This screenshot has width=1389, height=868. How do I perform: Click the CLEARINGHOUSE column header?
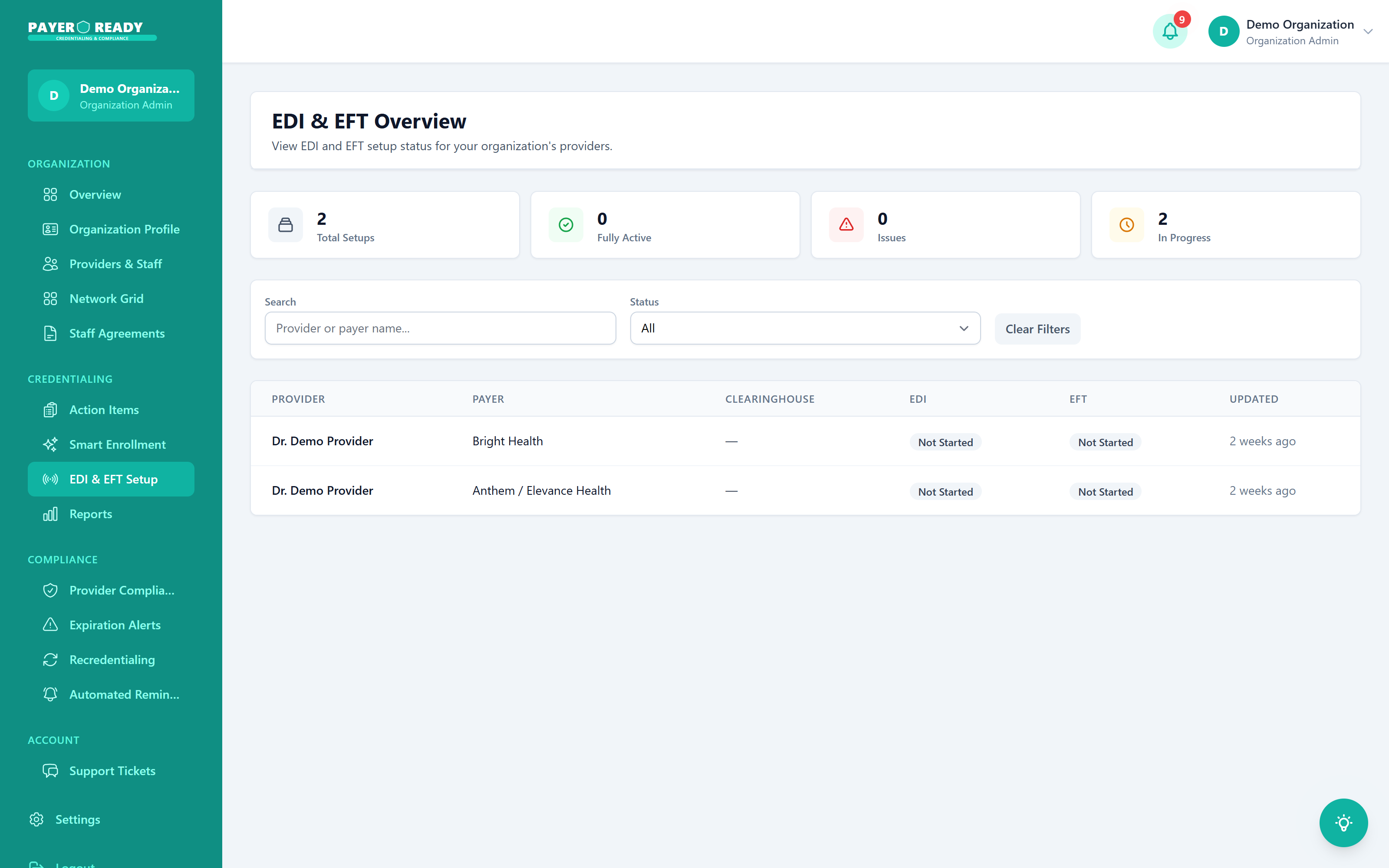(770, 399)
